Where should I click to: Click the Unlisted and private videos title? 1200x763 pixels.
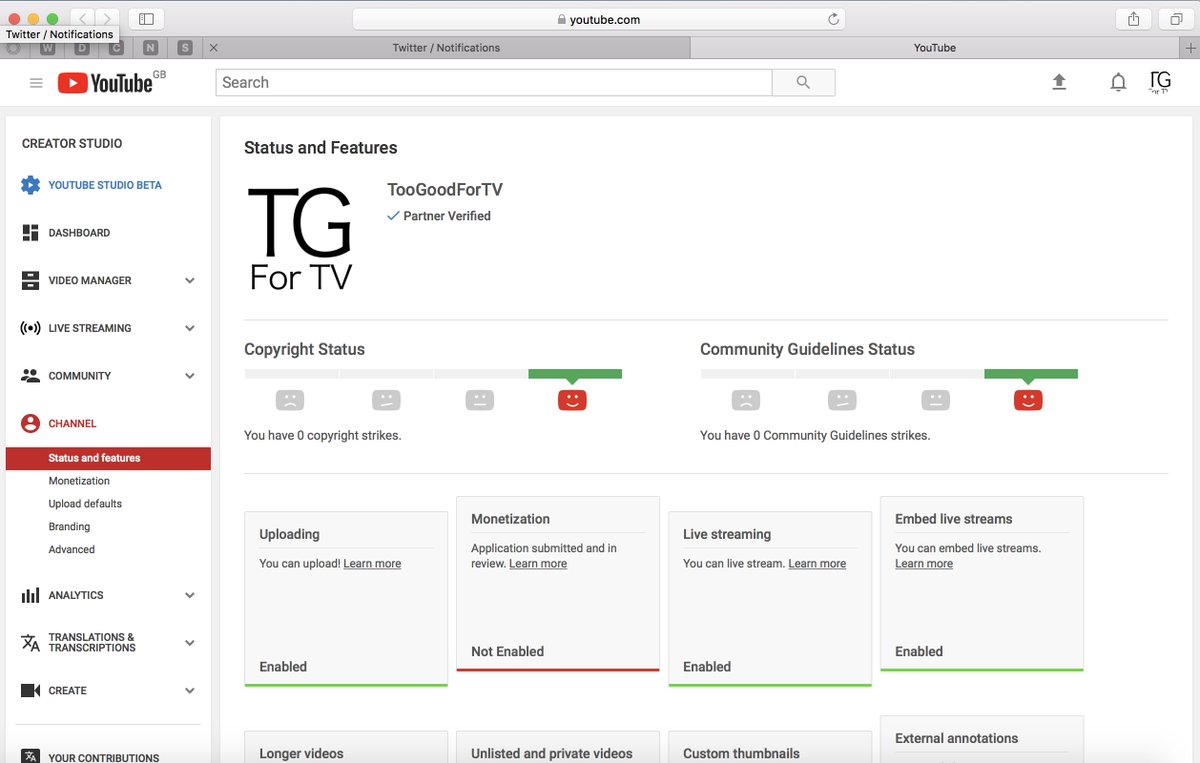[x=552, y=753]
